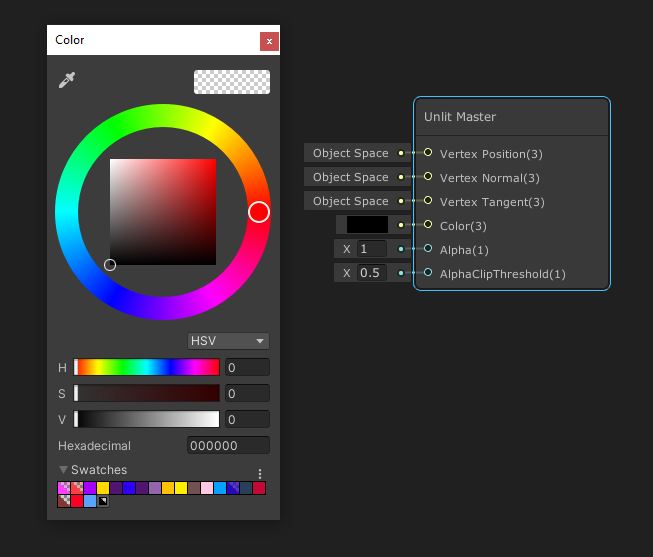Click the hue slider bar
The width and height of the screenshot is (653, 557).
(x=147, y=368)
